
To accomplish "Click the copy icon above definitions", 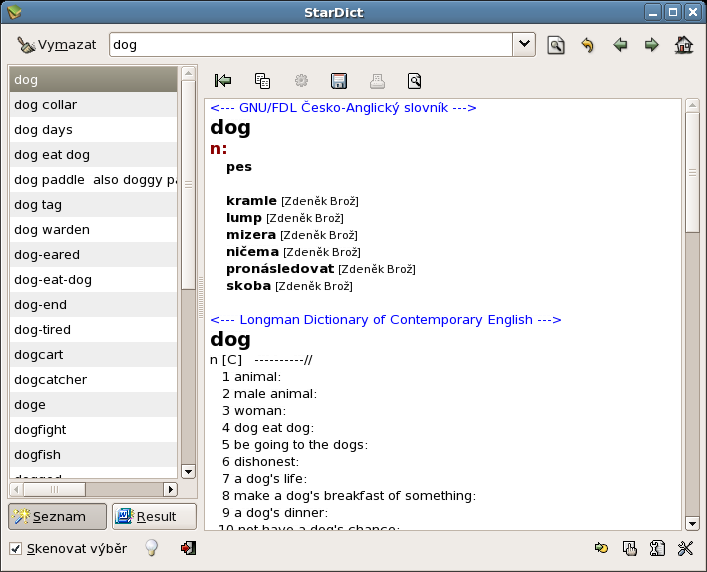I will coord(262,81).
